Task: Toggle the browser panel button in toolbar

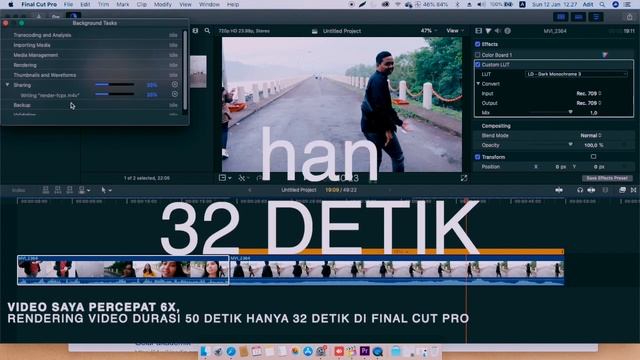Action: [561, 17]
